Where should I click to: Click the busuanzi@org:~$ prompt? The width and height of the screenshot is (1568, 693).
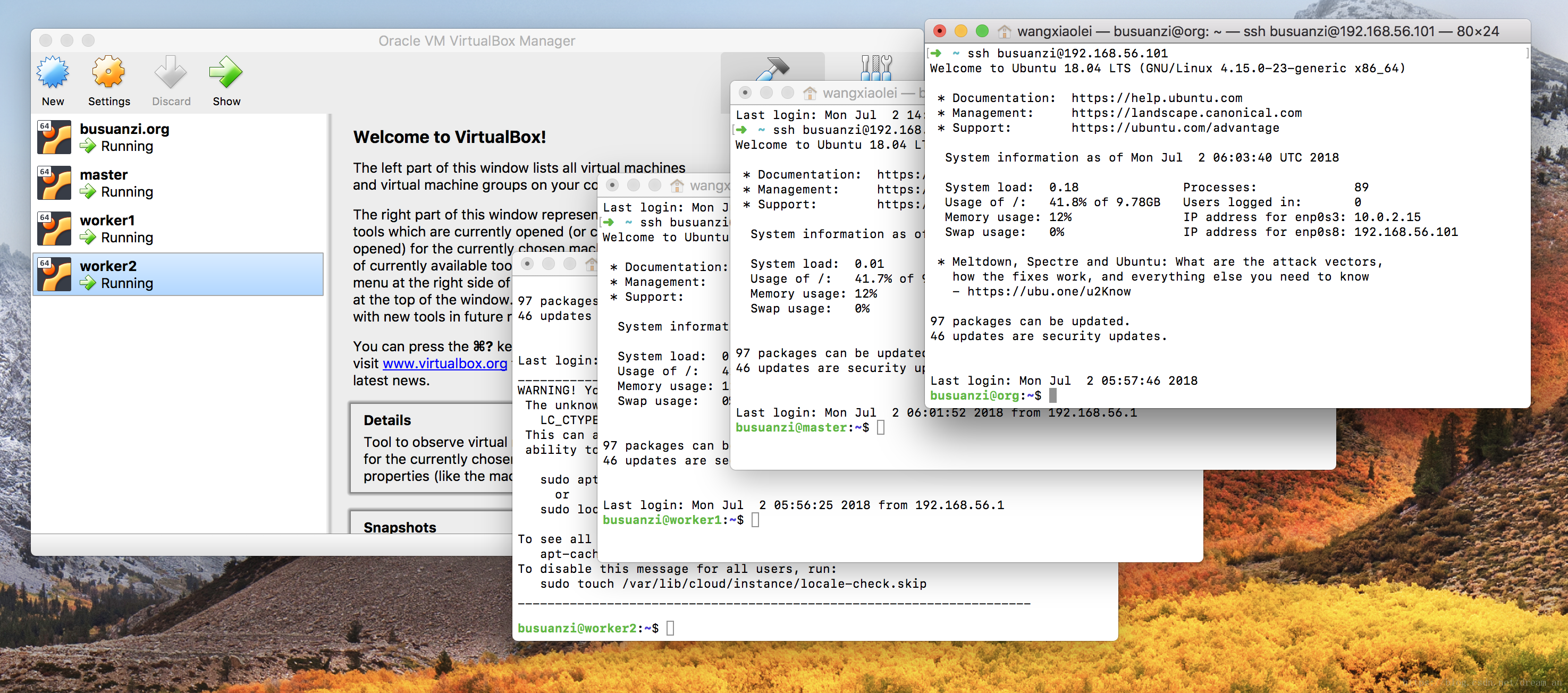985,395
